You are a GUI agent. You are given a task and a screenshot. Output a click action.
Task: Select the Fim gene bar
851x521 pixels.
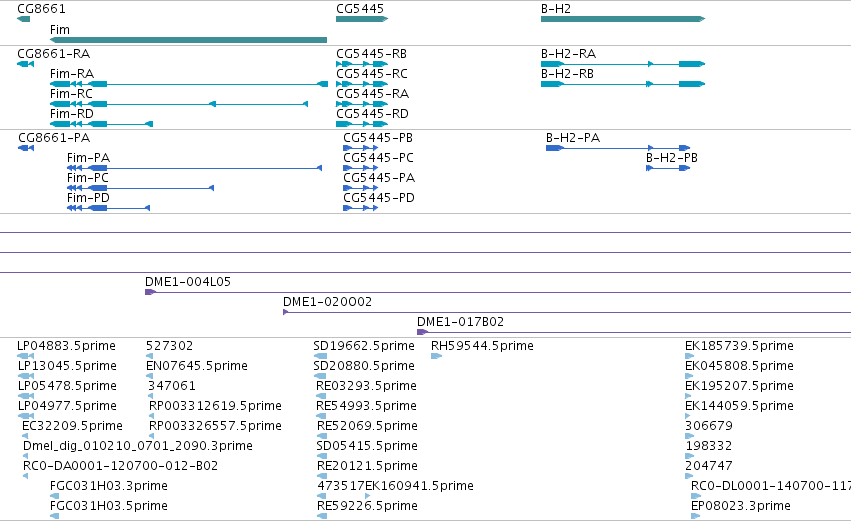coord(188,40)
